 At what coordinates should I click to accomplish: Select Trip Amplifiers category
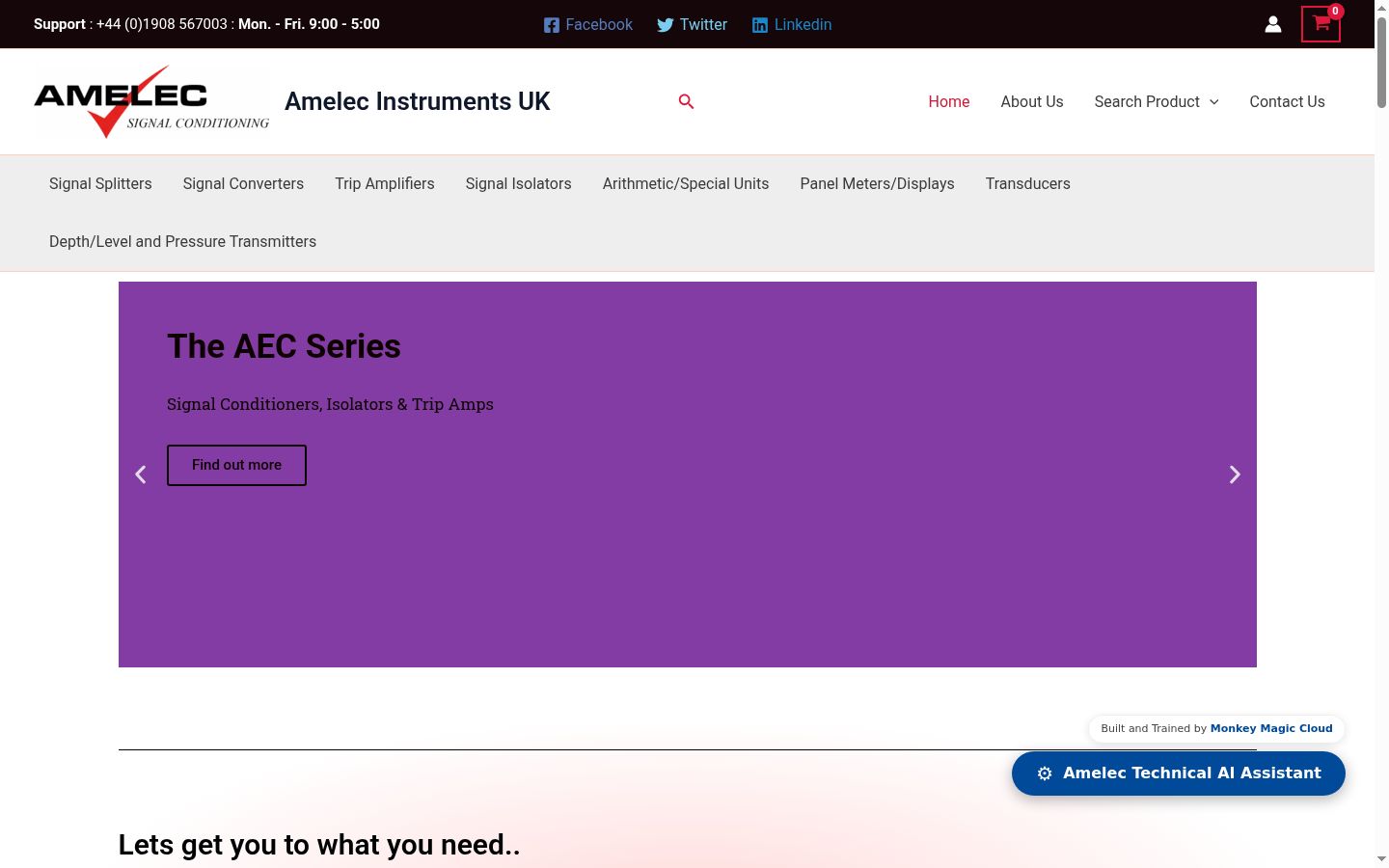(x=385, y=184)
